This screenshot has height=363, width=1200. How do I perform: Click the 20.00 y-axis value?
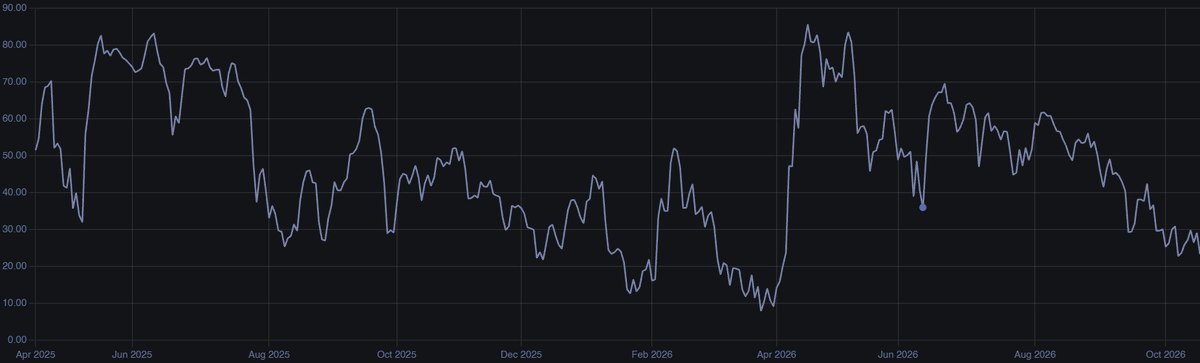(15, 266)
